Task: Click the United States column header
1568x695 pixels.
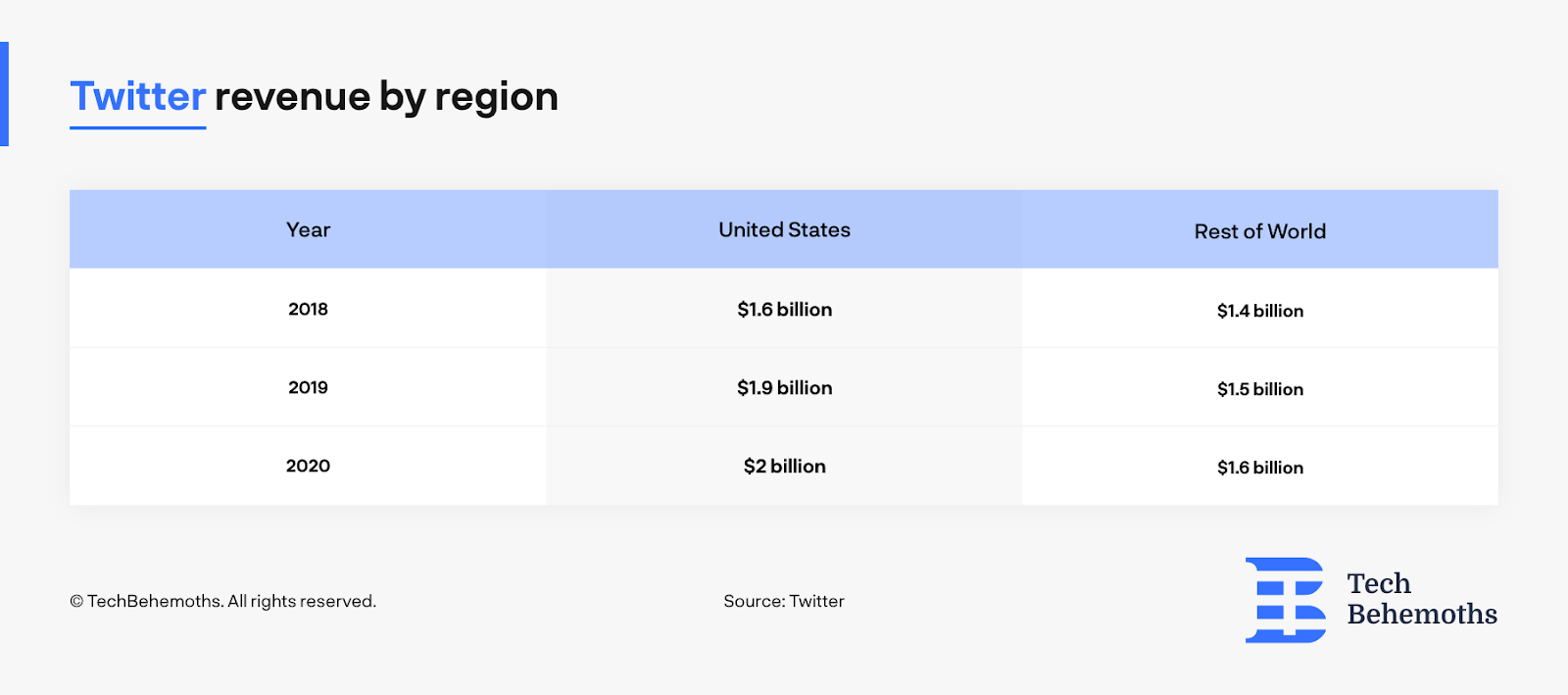Action: [x=784, y=230]
